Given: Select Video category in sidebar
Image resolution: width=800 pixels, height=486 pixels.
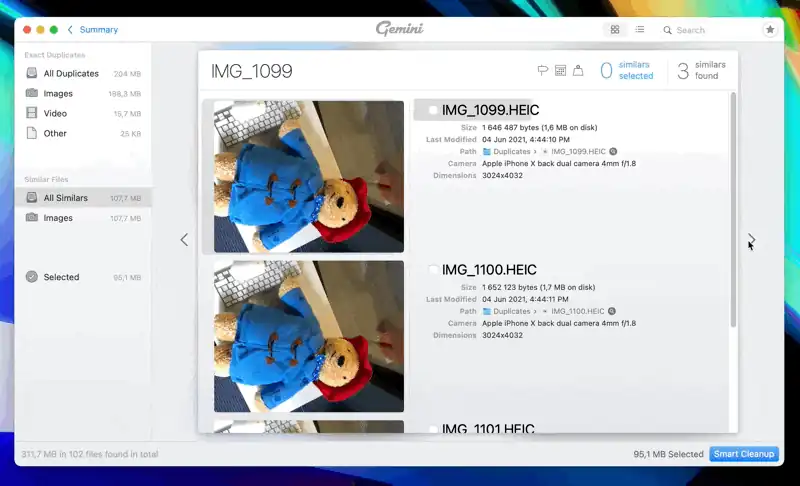Looking at the screenshot, I should coord(83,113).
